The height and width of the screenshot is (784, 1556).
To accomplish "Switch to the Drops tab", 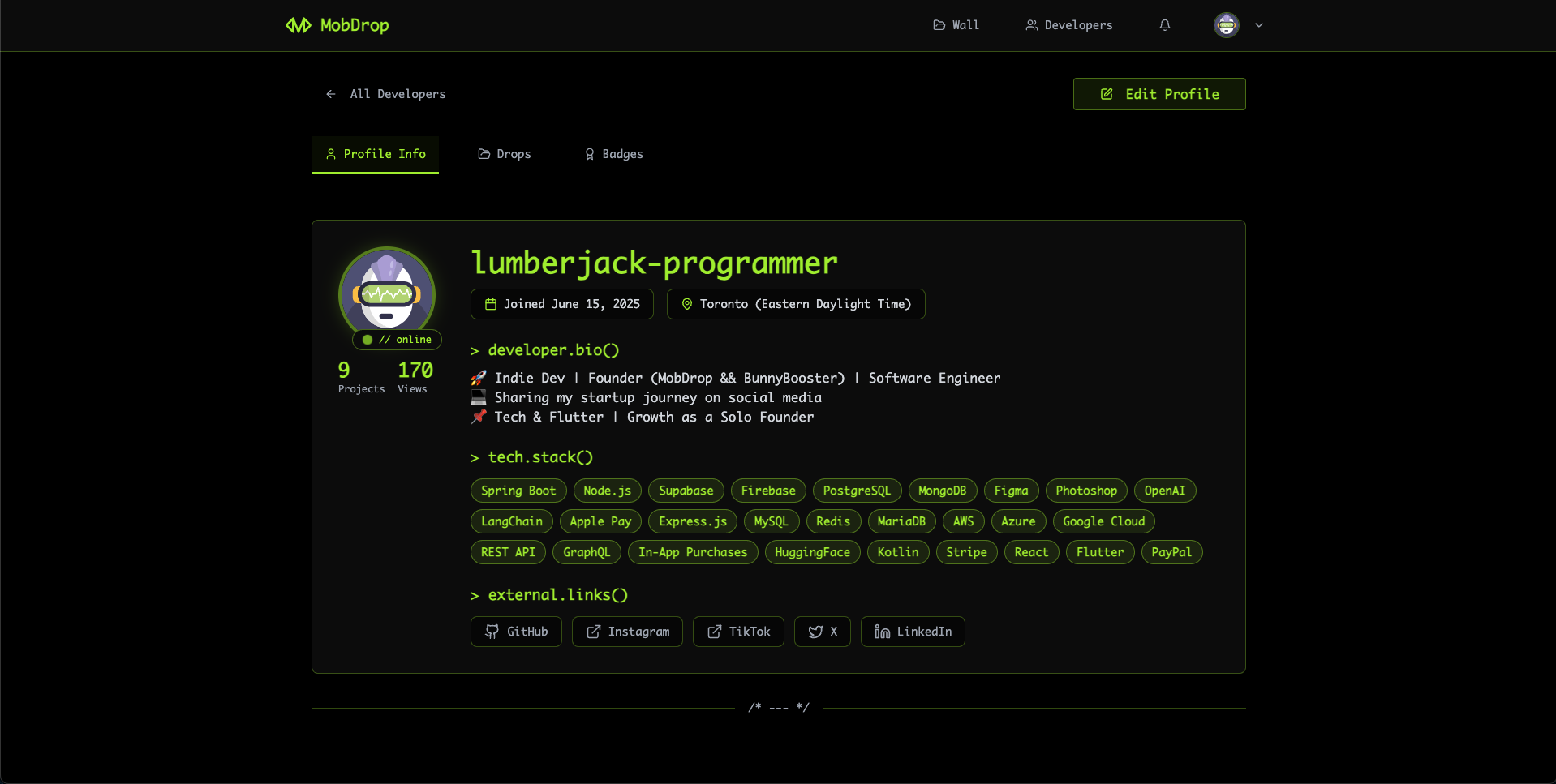I will tap(505, 154).
